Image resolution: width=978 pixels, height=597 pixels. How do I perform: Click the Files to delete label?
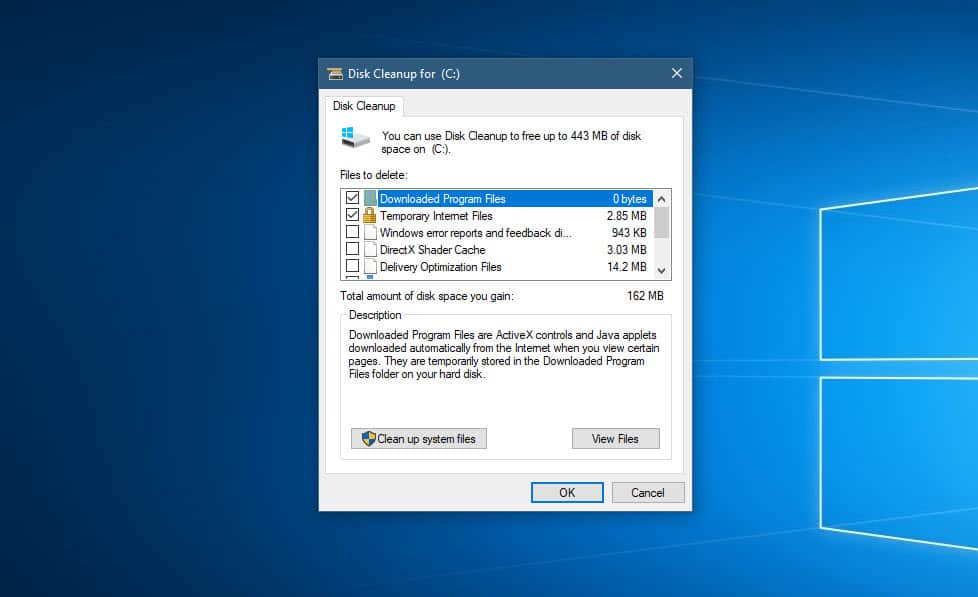374,175
